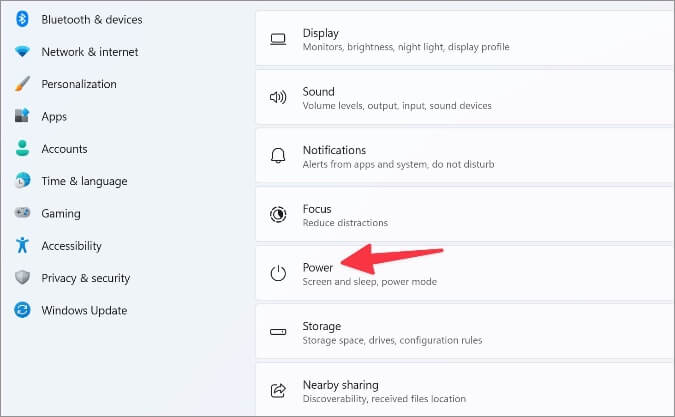The image size is (675, 417).
Task: Click the Display monitor icon
Action: (278, 39)
